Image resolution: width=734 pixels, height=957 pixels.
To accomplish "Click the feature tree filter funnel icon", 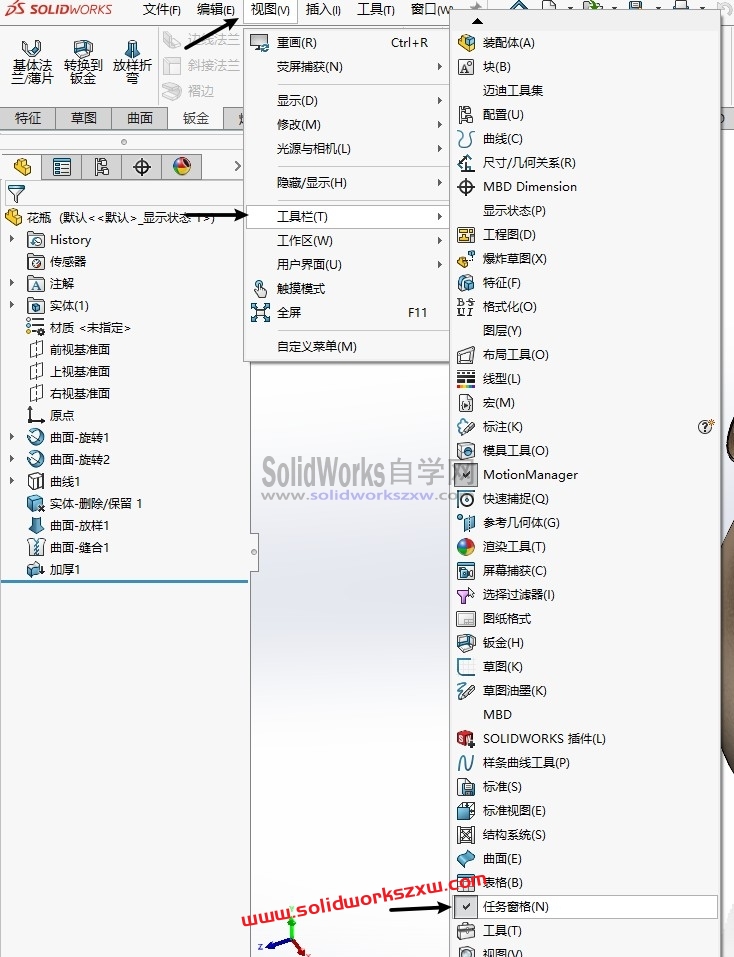I will coord(16,194).
